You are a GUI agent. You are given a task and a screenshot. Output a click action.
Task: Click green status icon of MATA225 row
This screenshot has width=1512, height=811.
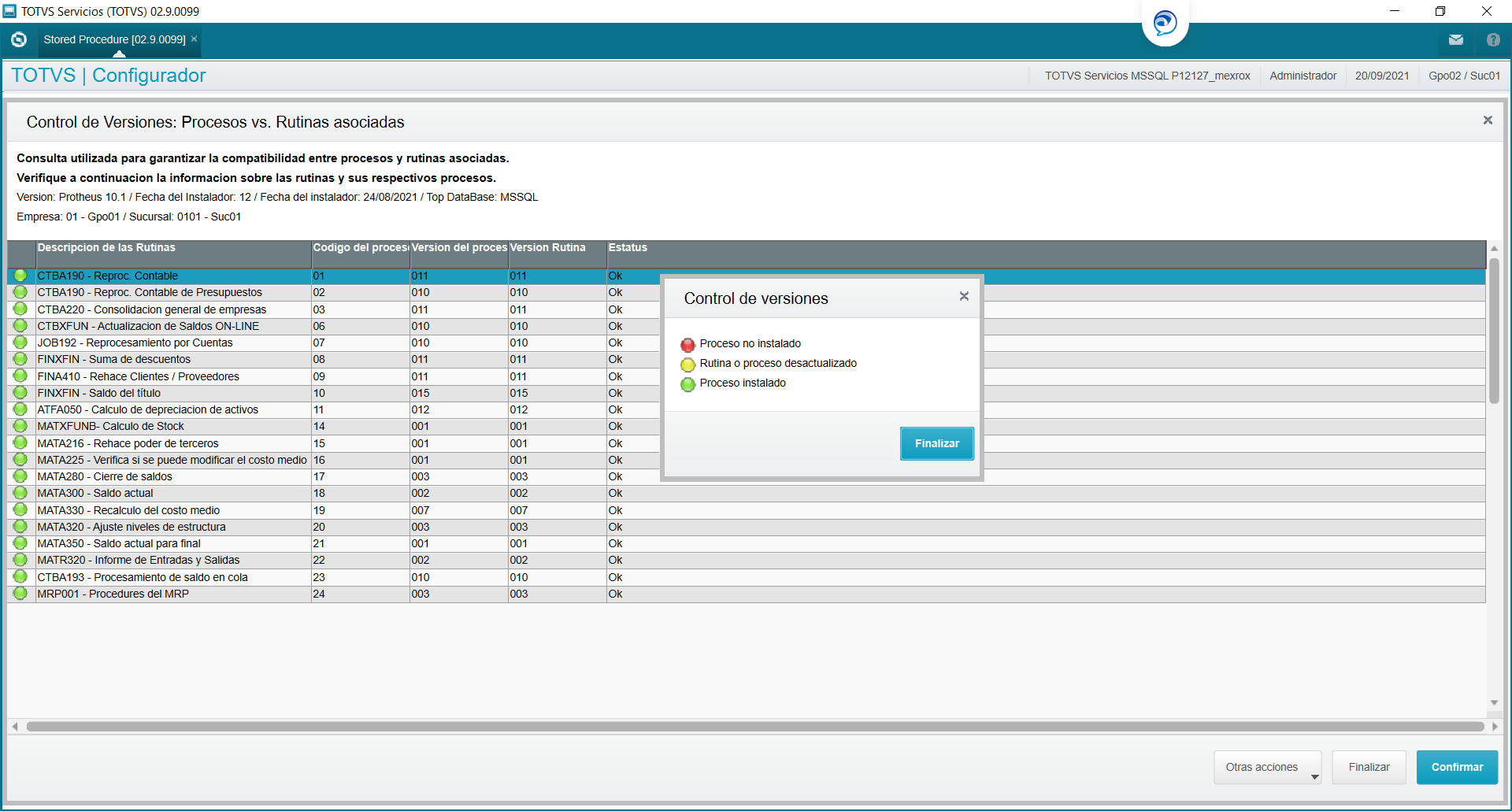pyautogui.click(x=20, y=459)
